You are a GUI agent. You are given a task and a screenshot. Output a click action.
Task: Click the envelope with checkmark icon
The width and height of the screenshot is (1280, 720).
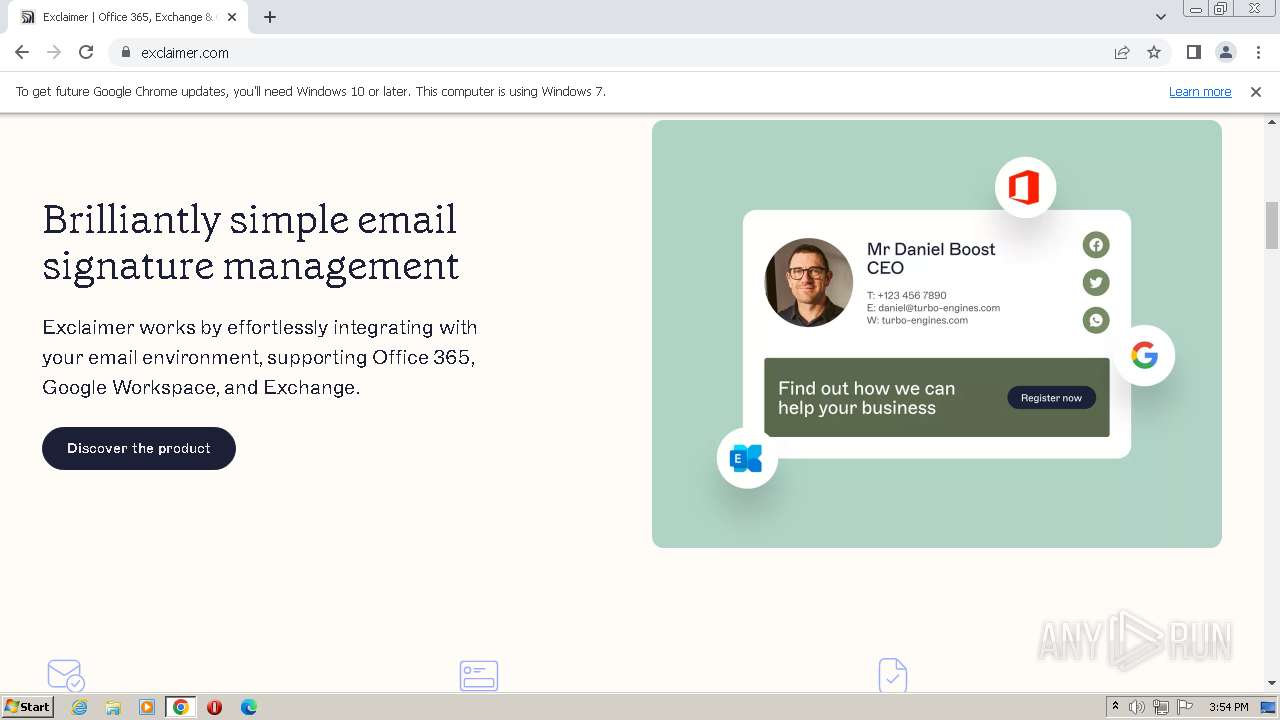click(x=66, y=675)
